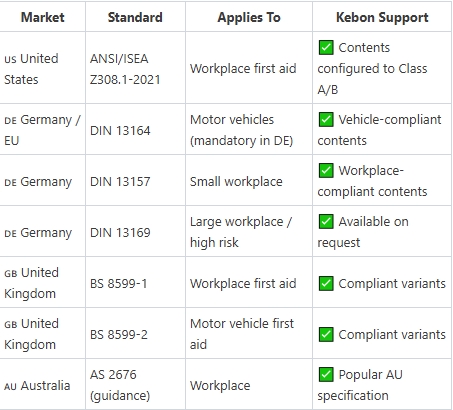Click the AU flag code before Australia
453x410 pixels.
pyautogui.click(x=10, y=386)
